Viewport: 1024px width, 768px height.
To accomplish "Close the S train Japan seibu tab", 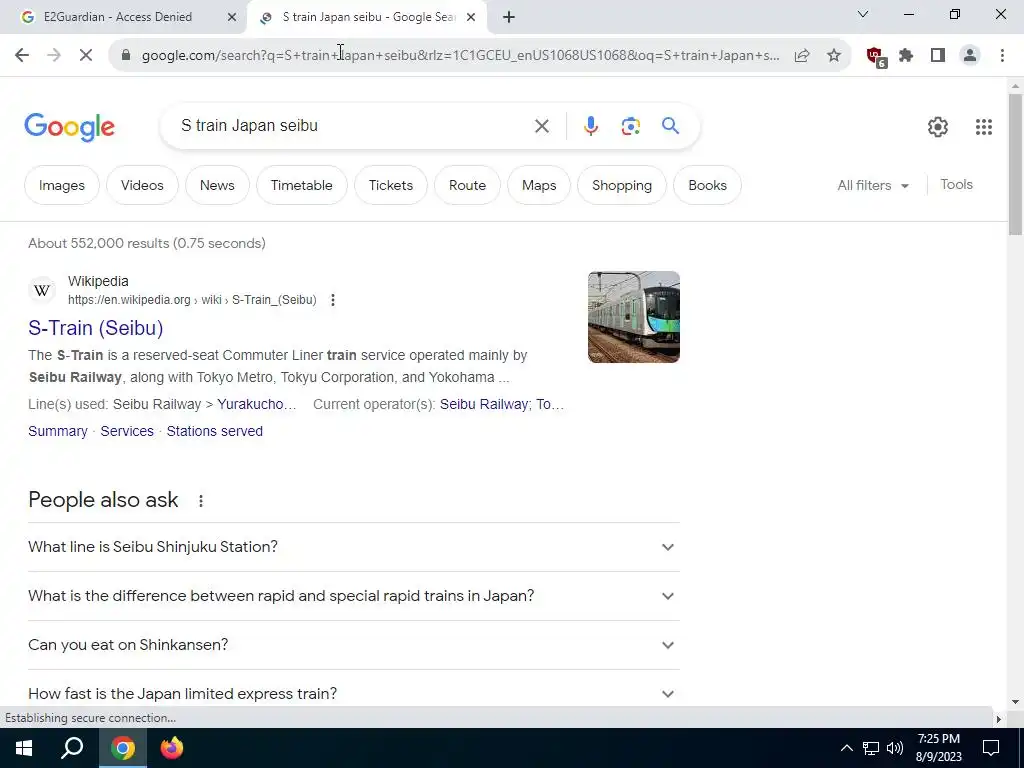I will pos(471,18).
